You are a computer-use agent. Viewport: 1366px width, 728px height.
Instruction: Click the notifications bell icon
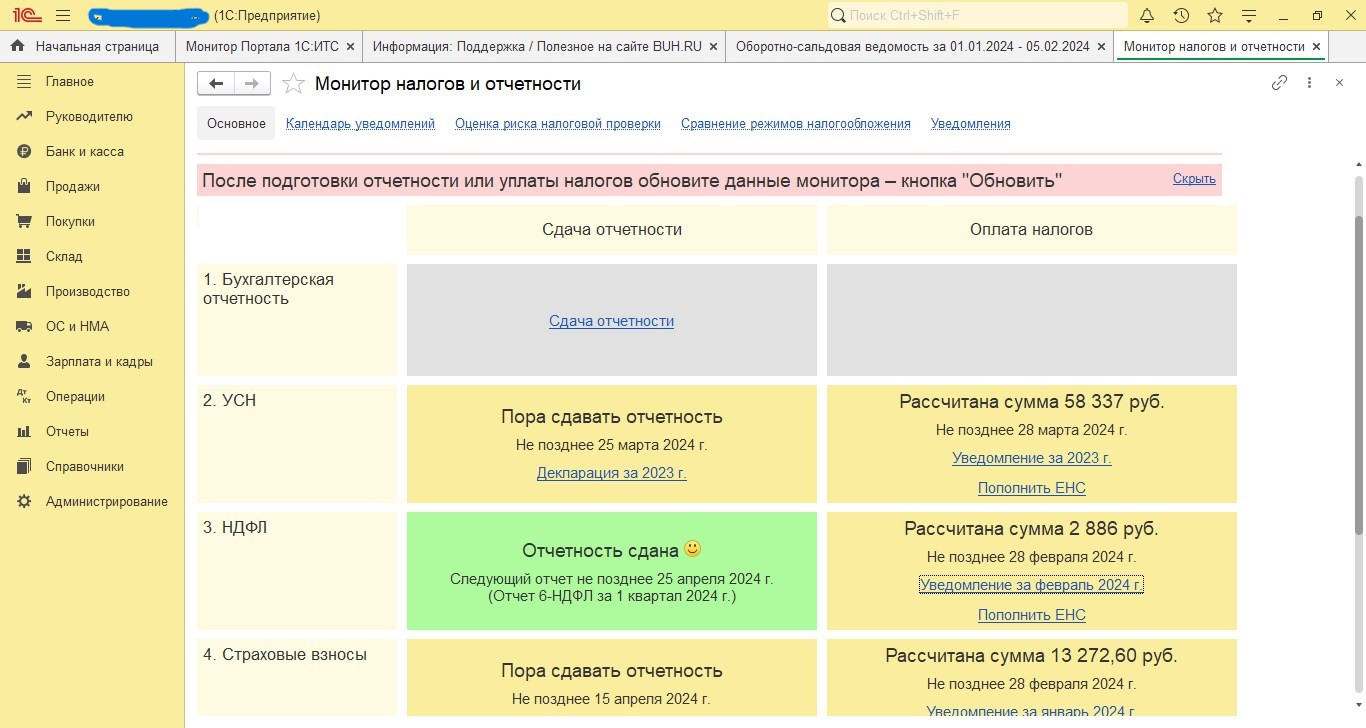point(1147,16)
